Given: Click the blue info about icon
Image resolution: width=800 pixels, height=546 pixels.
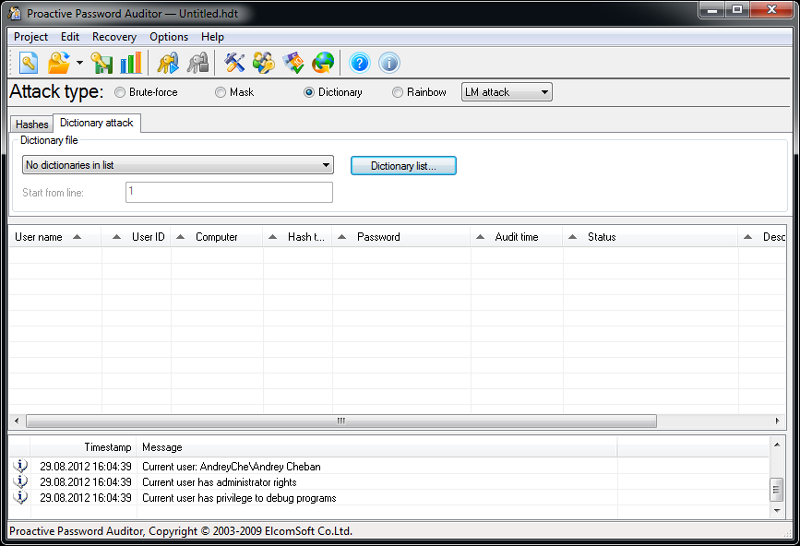Looking at the screenshot, I should [389, 63].
